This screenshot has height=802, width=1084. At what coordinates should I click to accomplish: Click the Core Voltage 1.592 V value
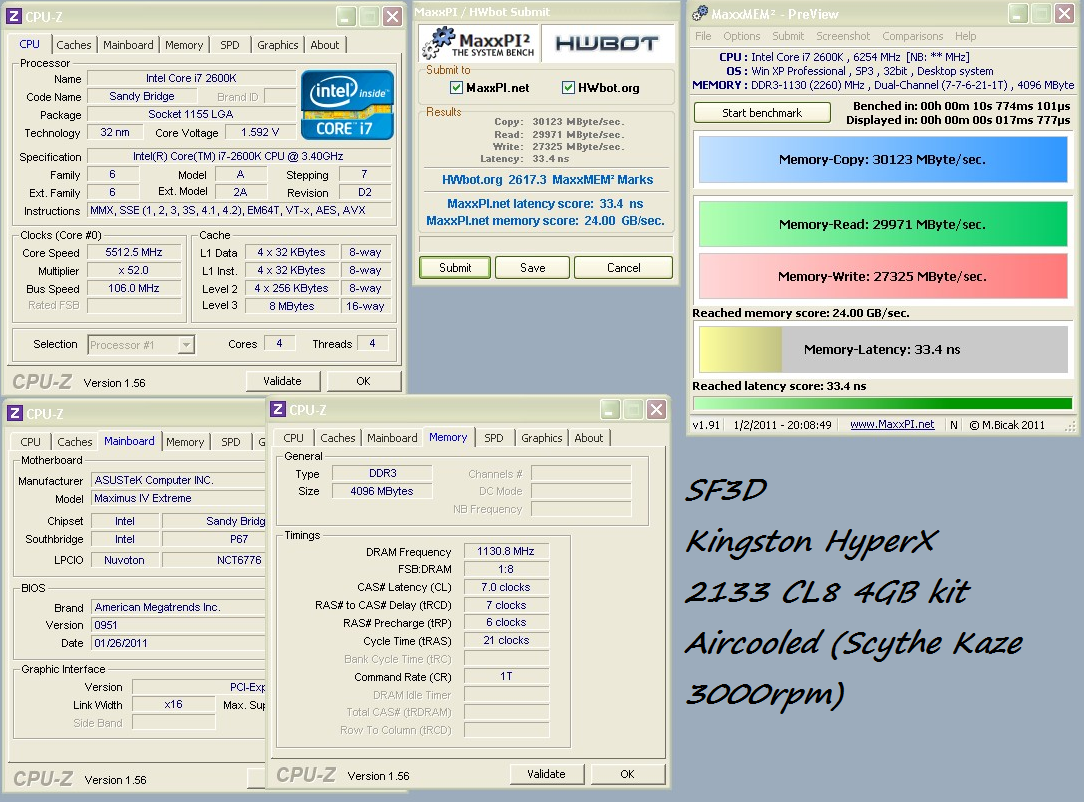pos(260,132)
